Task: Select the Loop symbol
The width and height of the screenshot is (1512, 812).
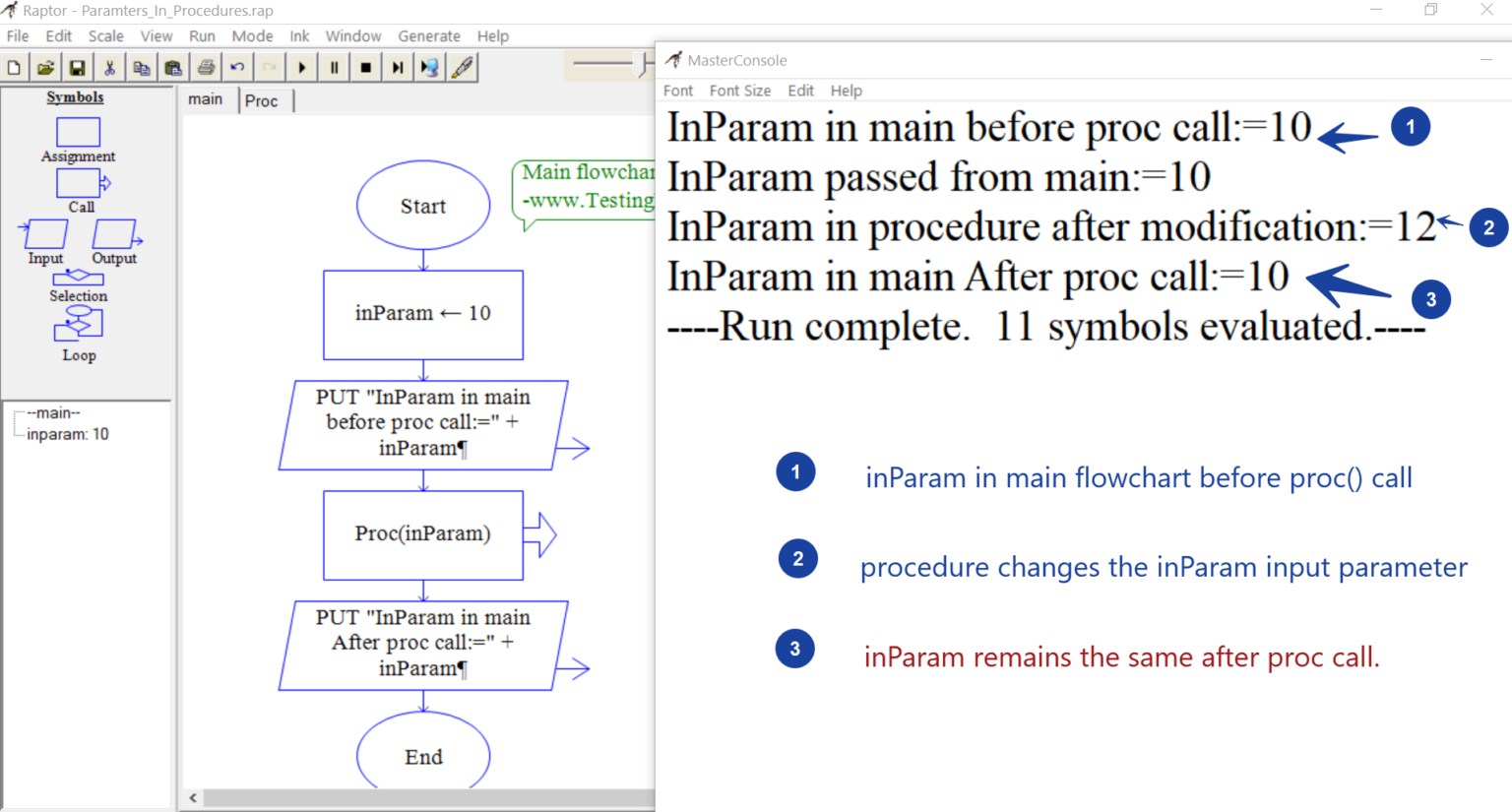Action: tap(78, 323)
